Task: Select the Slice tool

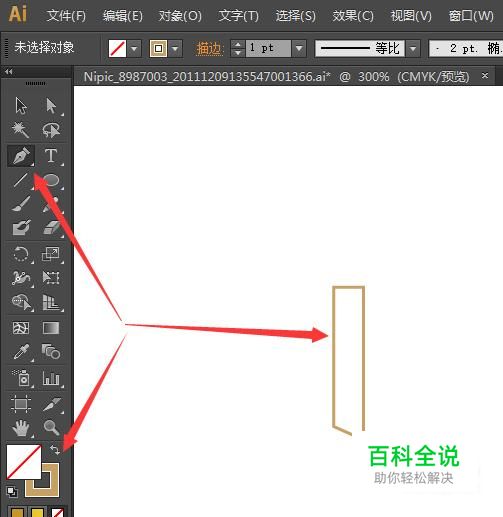Action: pyautogui.click(x=51, y=404)
